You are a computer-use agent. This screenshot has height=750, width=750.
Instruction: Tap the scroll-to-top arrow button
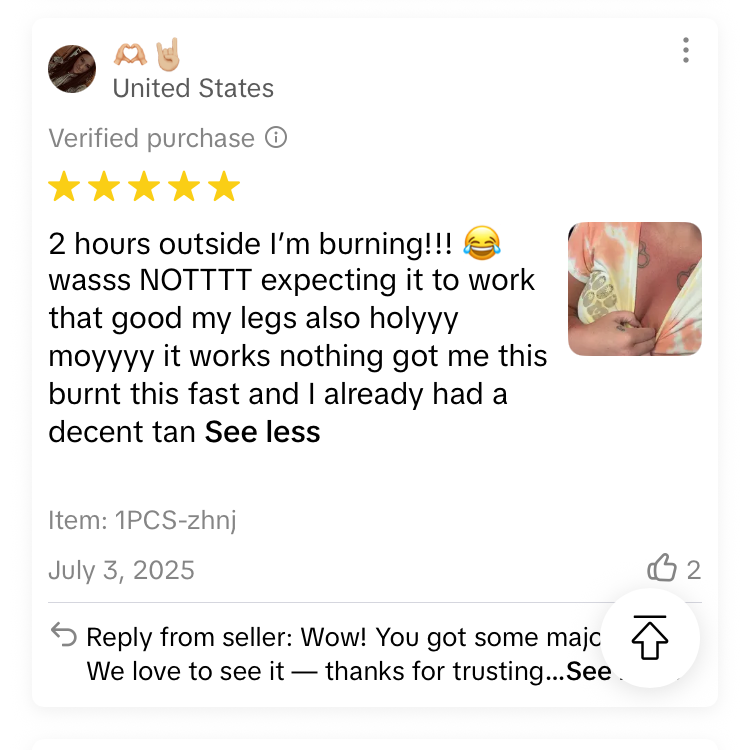click(x=650, y=638)
